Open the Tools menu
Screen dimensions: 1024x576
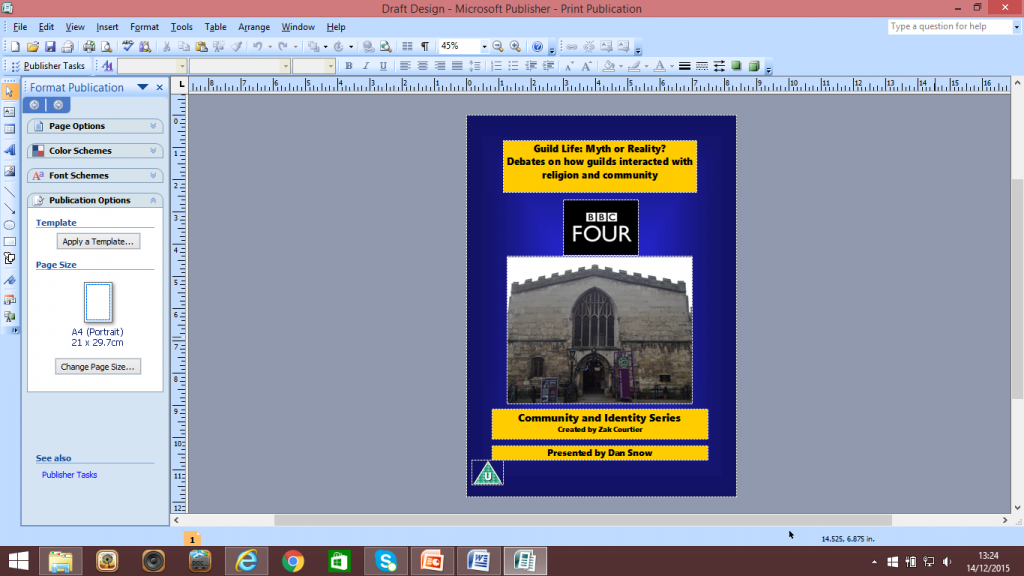(182, 27)
